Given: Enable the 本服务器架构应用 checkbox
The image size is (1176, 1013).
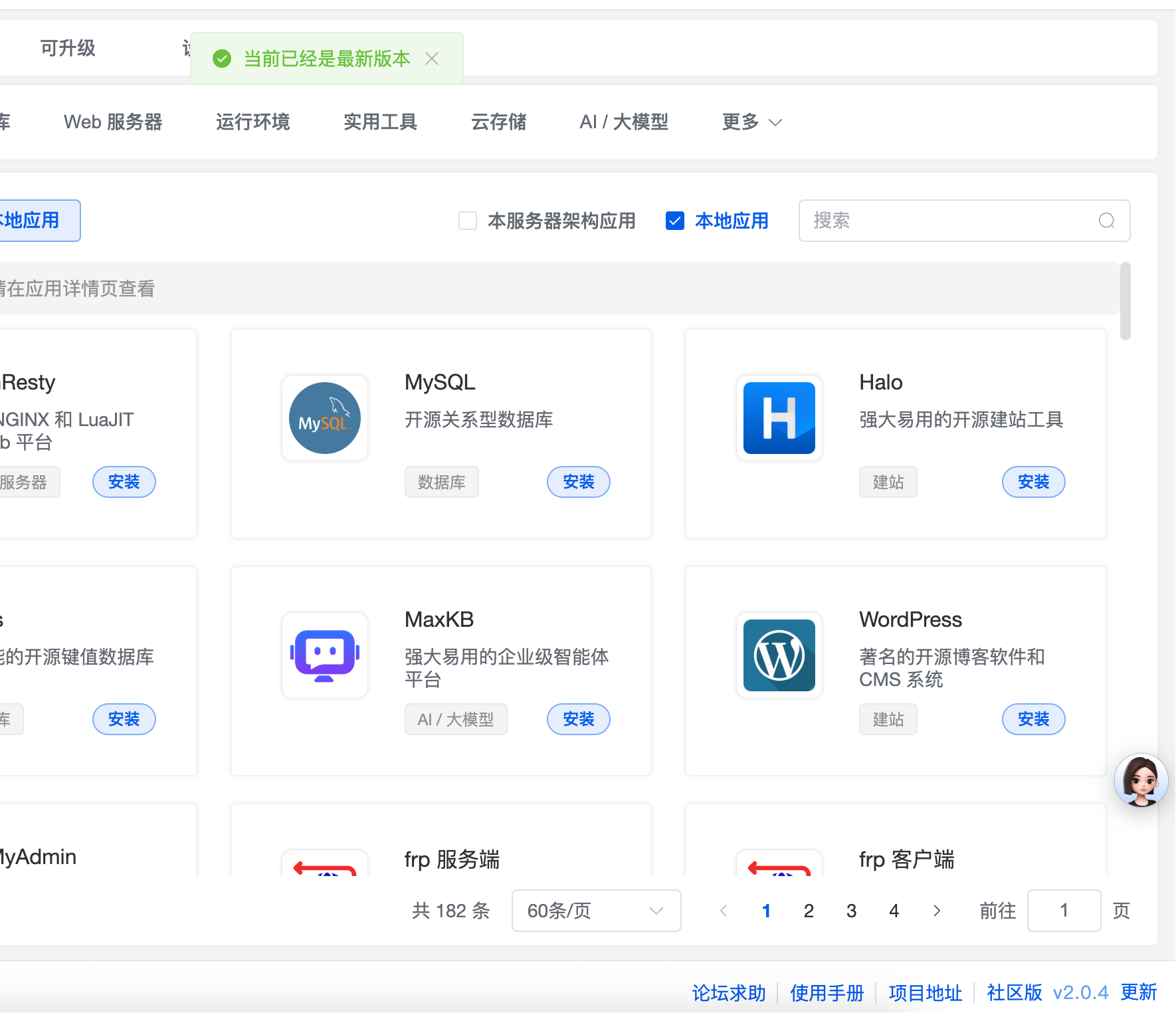Looking at the screenshot, I should click(x=468, y=221).
